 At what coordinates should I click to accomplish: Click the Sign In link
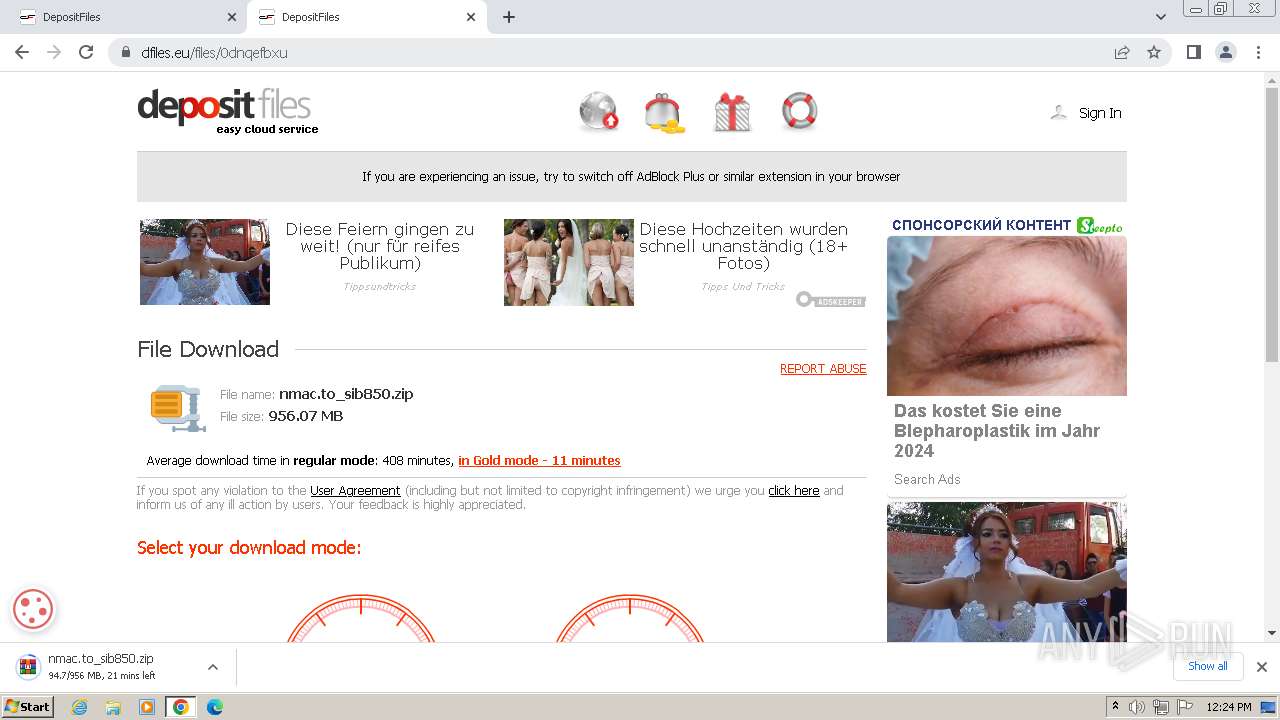[1100, 113]
